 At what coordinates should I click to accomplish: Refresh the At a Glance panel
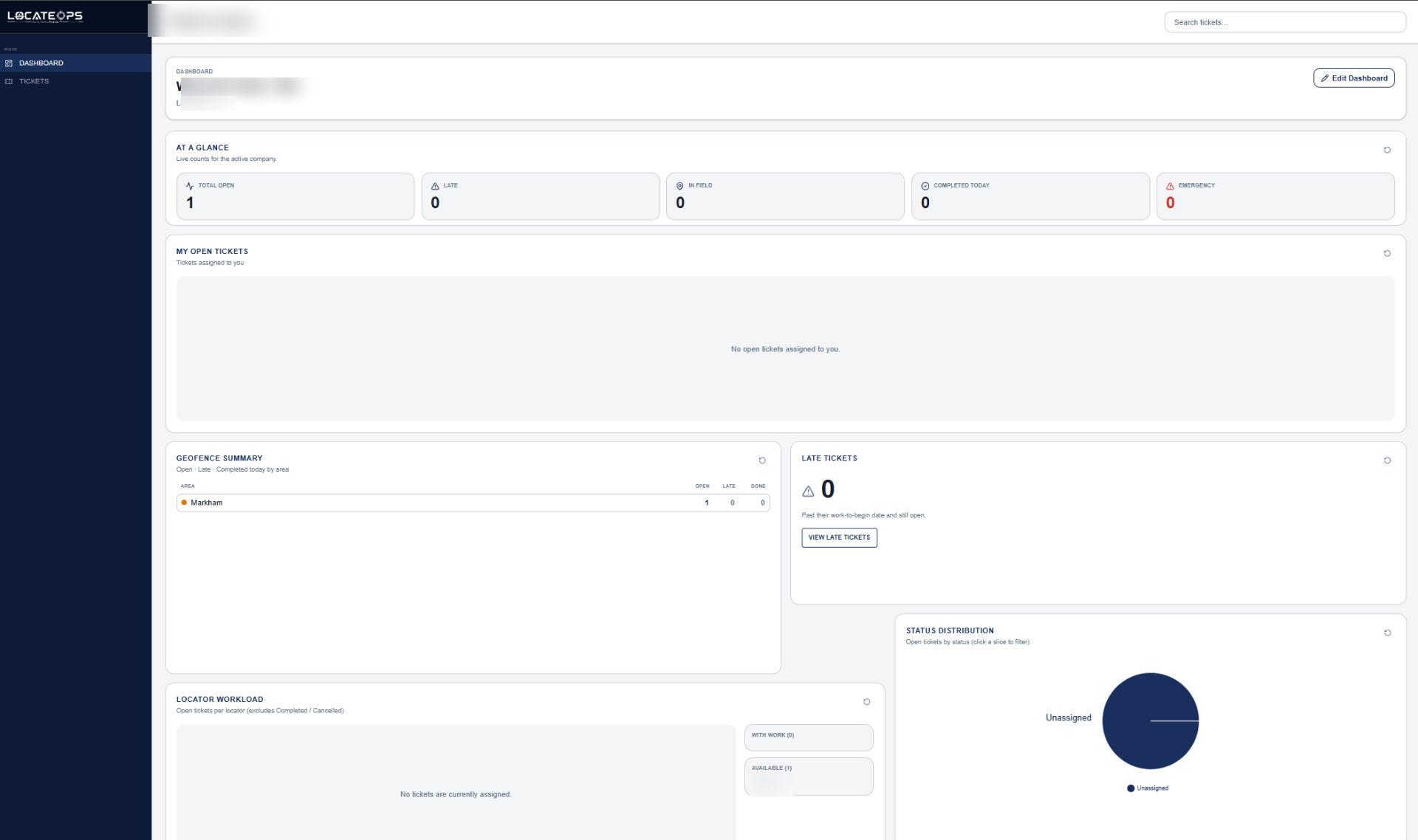pos(1387,150)
